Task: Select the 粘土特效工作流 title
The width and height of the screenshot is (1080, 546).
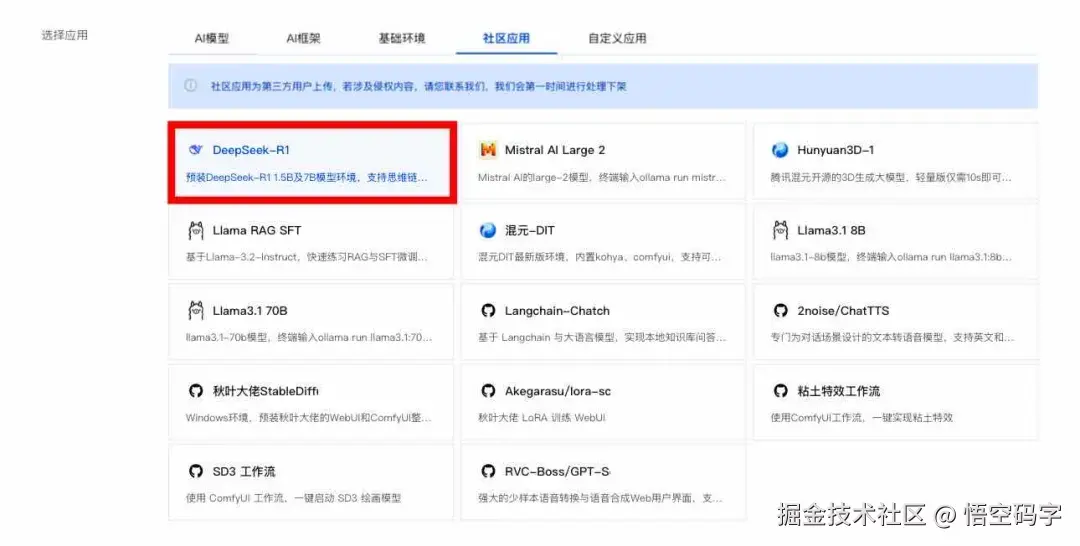Action: [x=838, y=391]
